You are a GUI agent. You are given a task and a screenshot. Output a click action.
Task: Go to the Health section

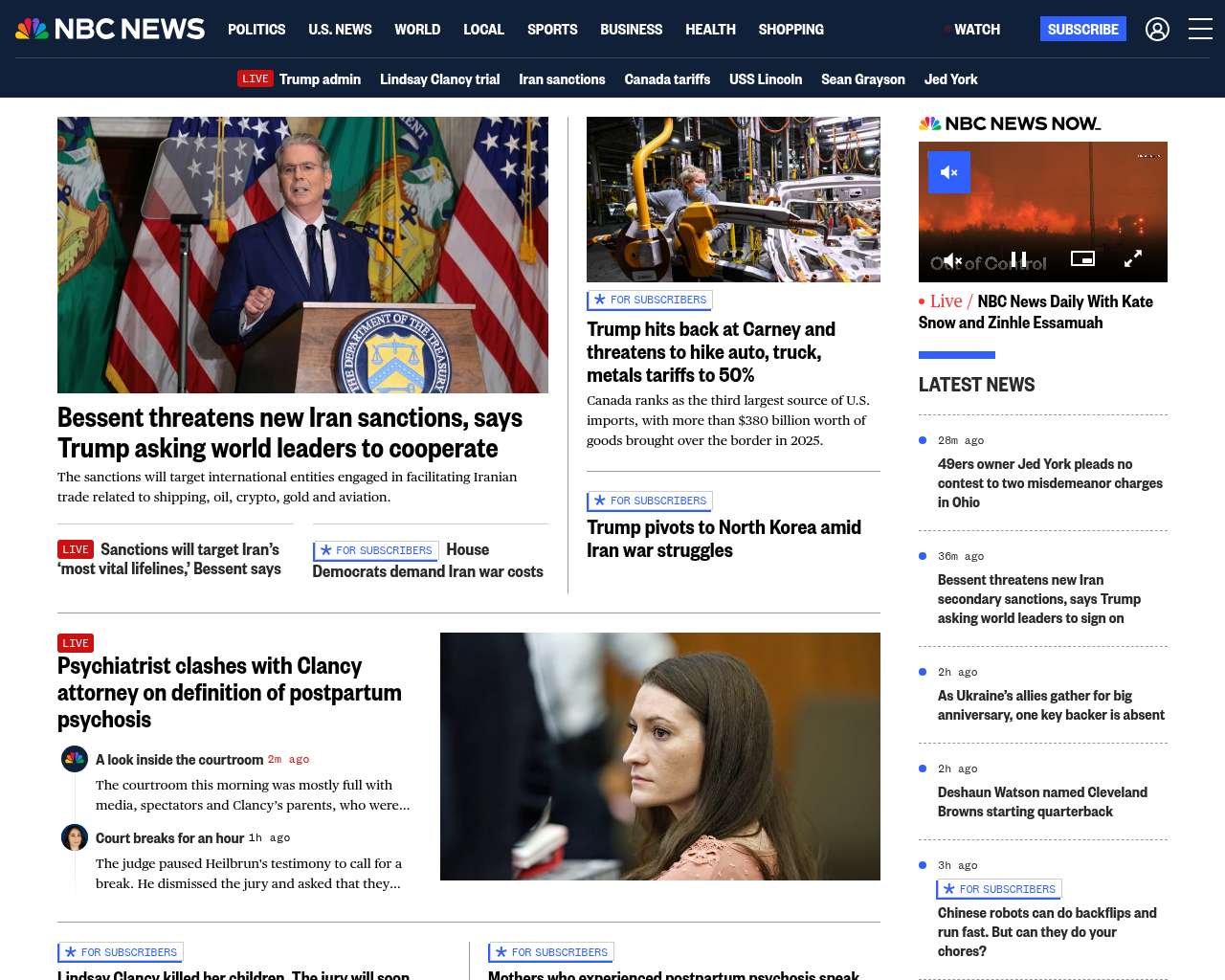[710, 30]
